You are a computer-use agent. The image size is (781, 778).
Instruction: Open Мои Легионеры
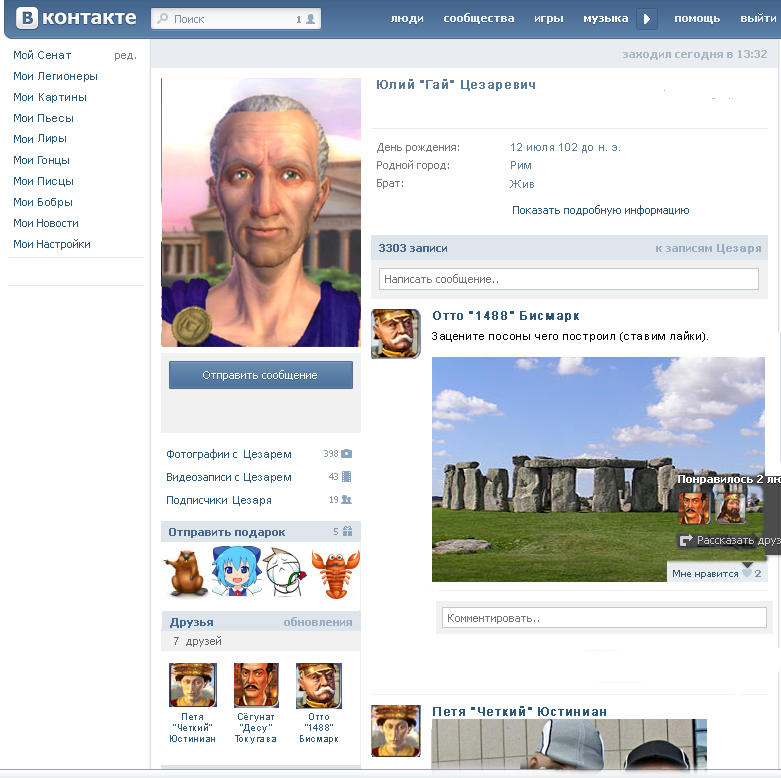tap(55, 76)
